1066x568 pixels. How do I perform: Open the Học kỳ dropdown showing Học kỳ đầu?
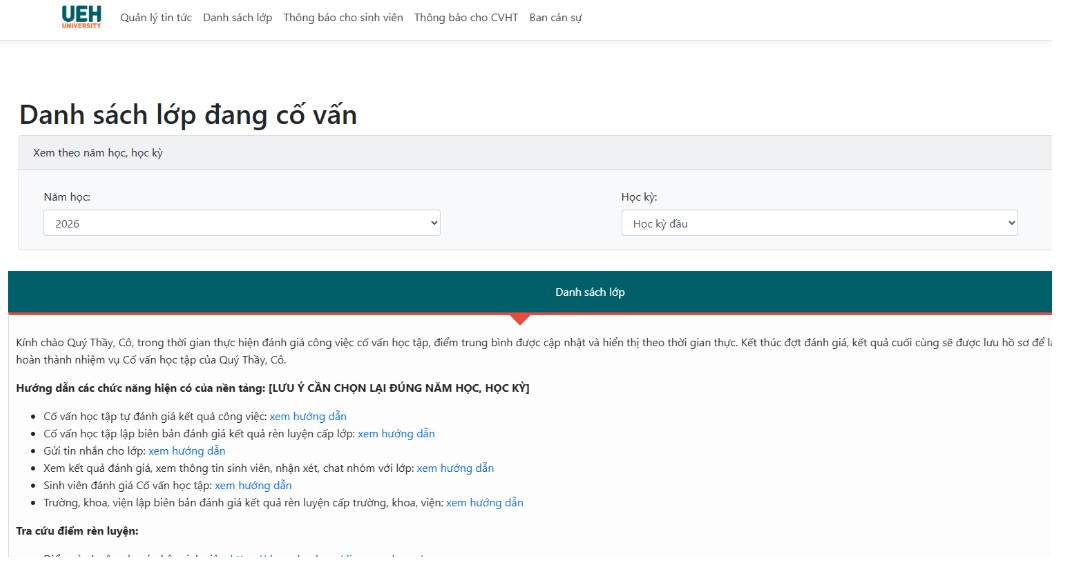(x=819, y=223)
